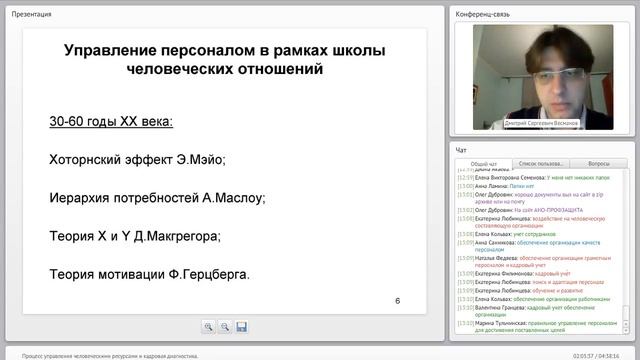Open the Вопросы tab

pos(599,164)
